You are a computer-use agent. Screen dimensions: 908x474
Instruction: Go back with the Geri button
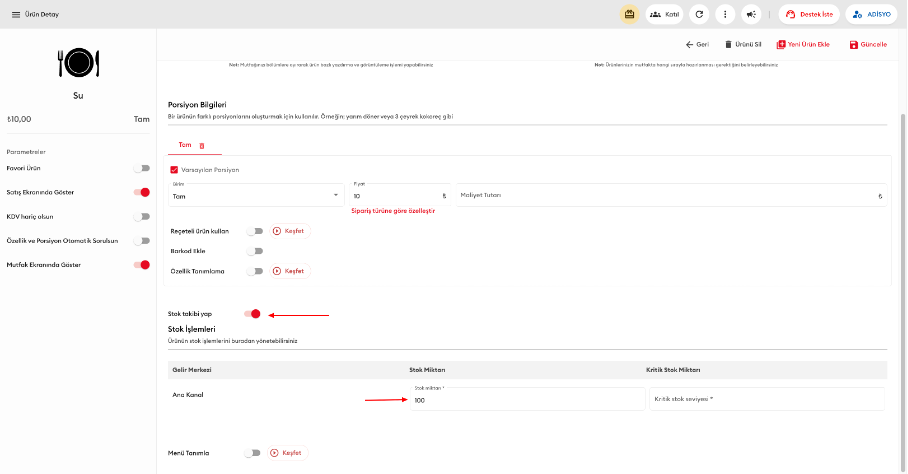pos(697,45)
